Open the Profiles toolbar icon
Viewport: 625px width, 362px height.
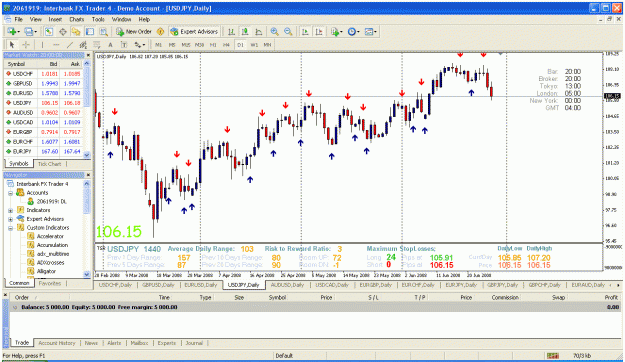pos(30,31)
